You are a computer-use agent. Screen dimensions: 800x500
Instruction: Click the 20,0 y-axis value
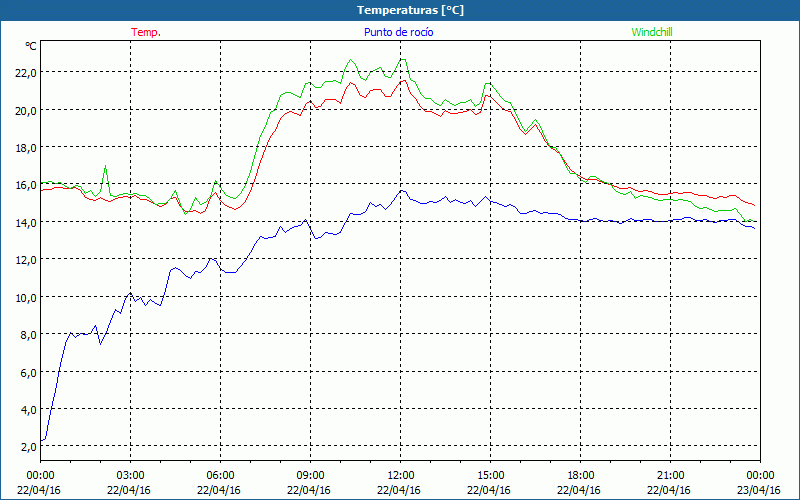pos(26,110)
